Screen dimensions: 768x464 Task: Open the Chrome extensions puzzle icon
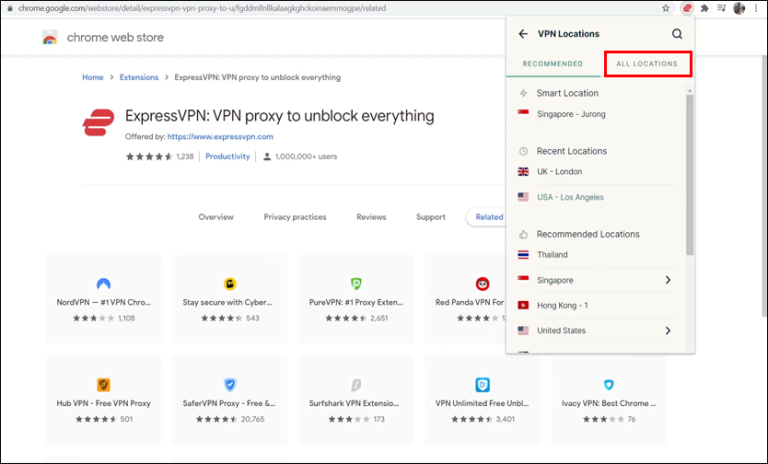point(705,8)
